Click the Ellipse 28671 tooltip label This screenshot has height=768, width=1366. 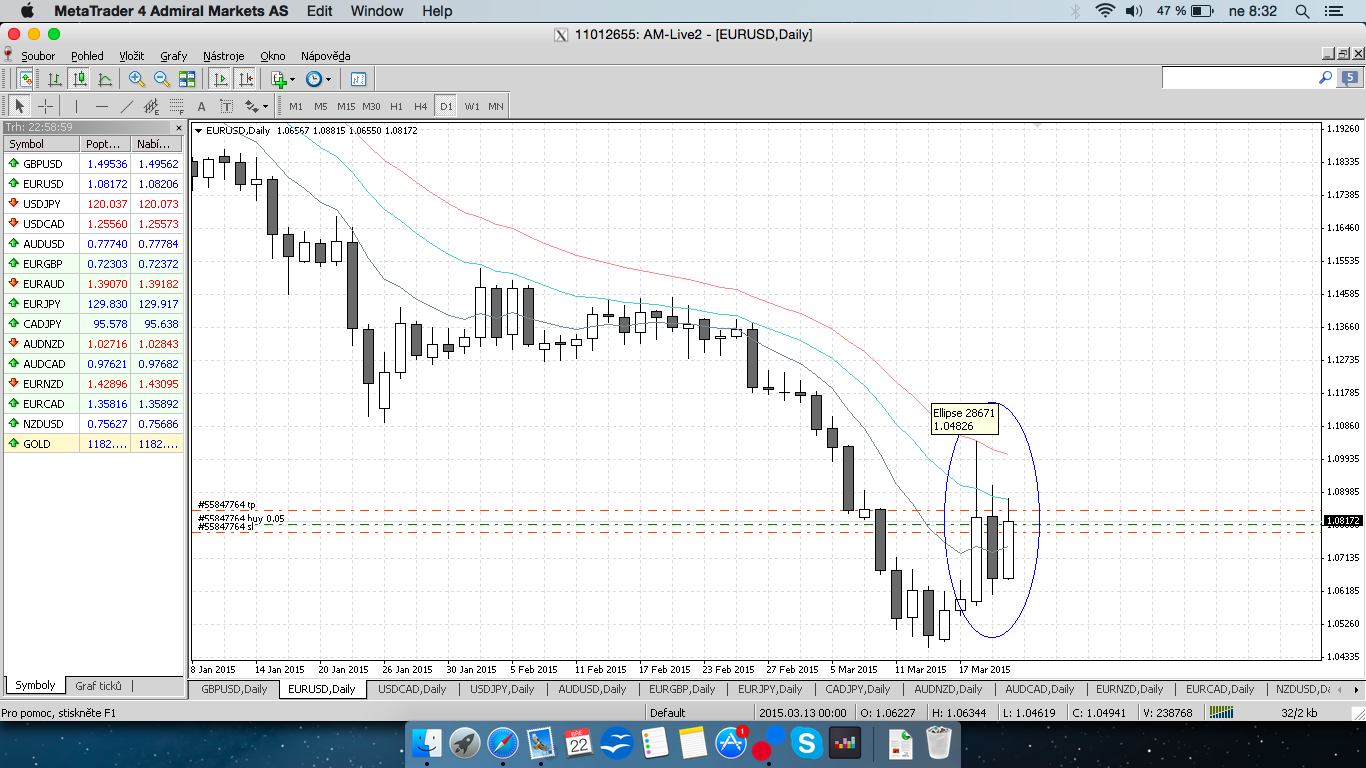click(x=964, y=419)
